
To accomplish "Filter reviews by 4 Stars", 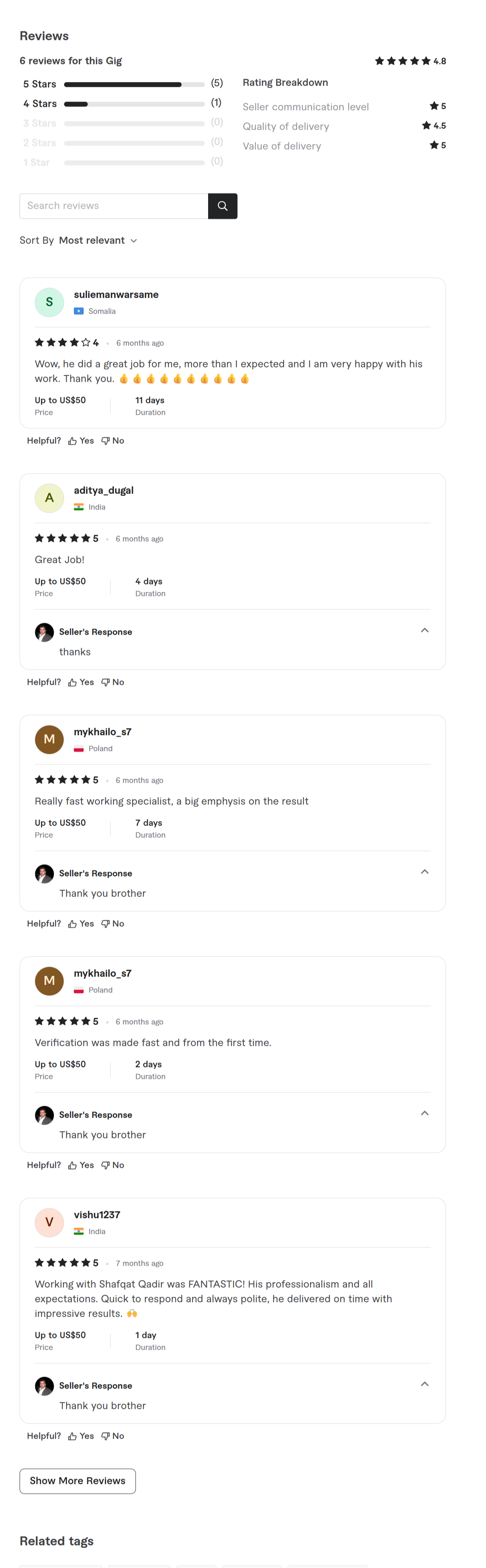I will (40, 104).
